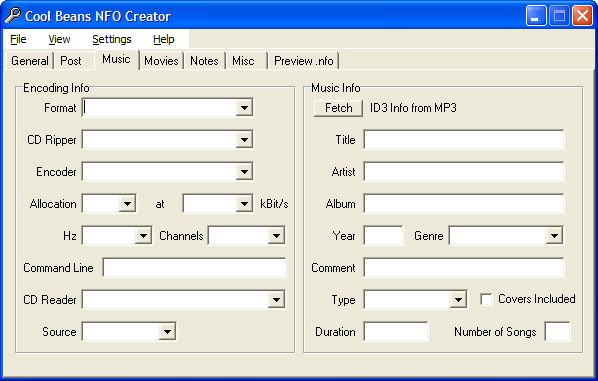This screenshot has height=381, width=598.
Task: Select the Music tab
Action: click(116, 59)
